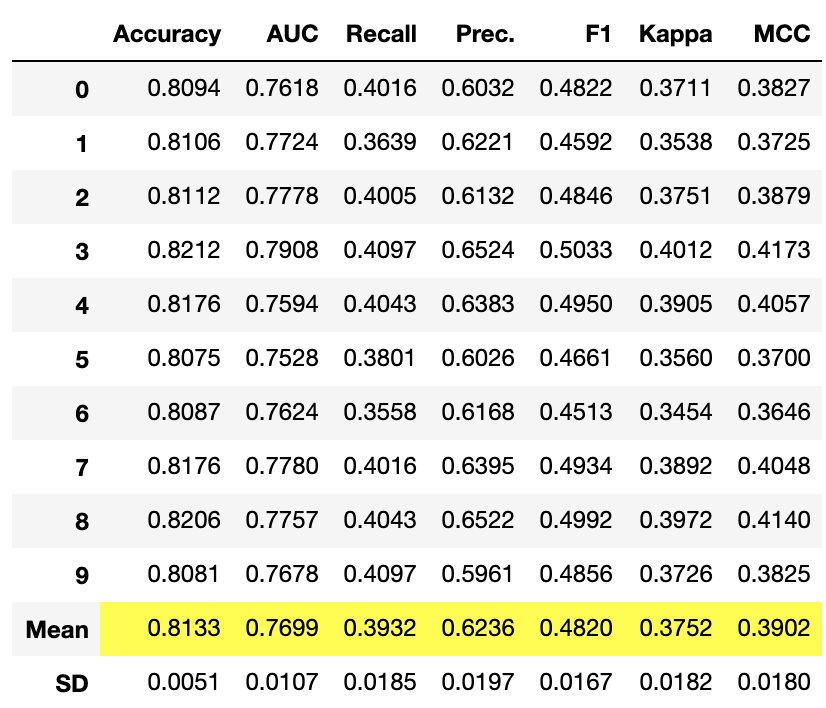Click fold 9 precision value 0.5961

point(477,574)
